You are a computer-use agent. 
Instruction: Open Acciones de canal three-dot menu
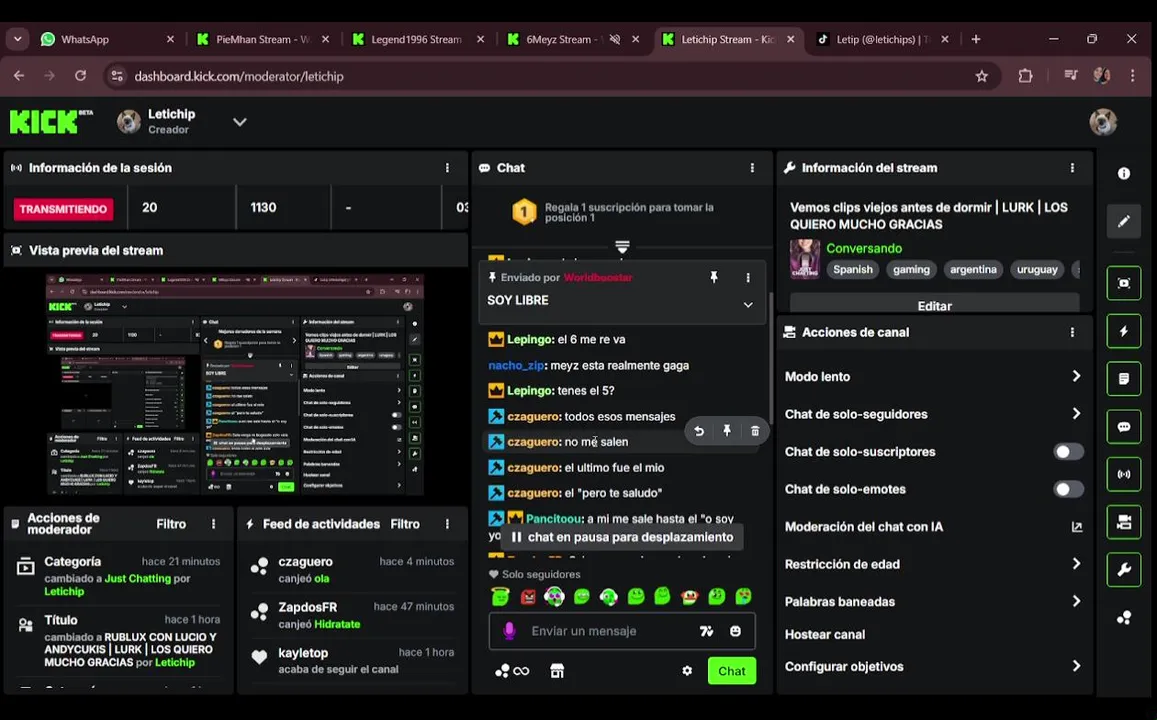pyautogui.click(x=1072, y=333)
